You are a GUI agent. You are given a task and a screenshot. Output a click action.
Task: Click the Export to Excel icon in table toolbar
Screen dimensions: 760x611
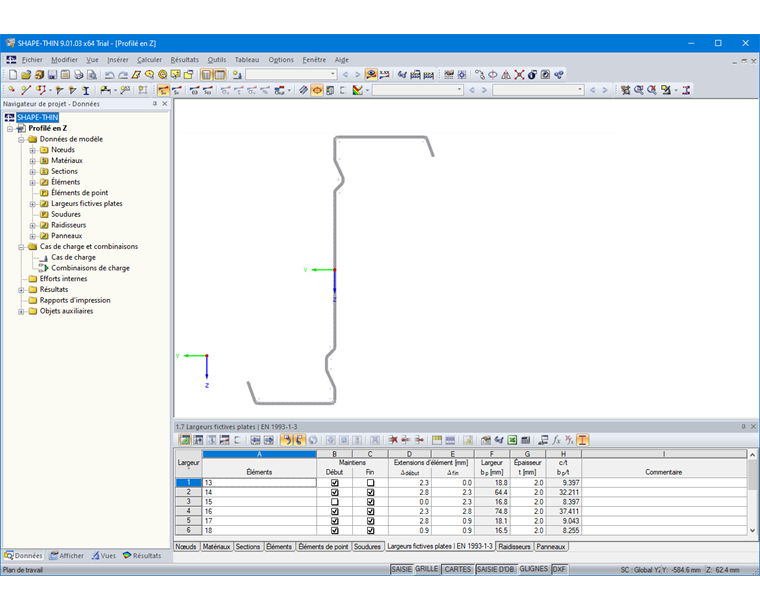(x=512, y=440)
